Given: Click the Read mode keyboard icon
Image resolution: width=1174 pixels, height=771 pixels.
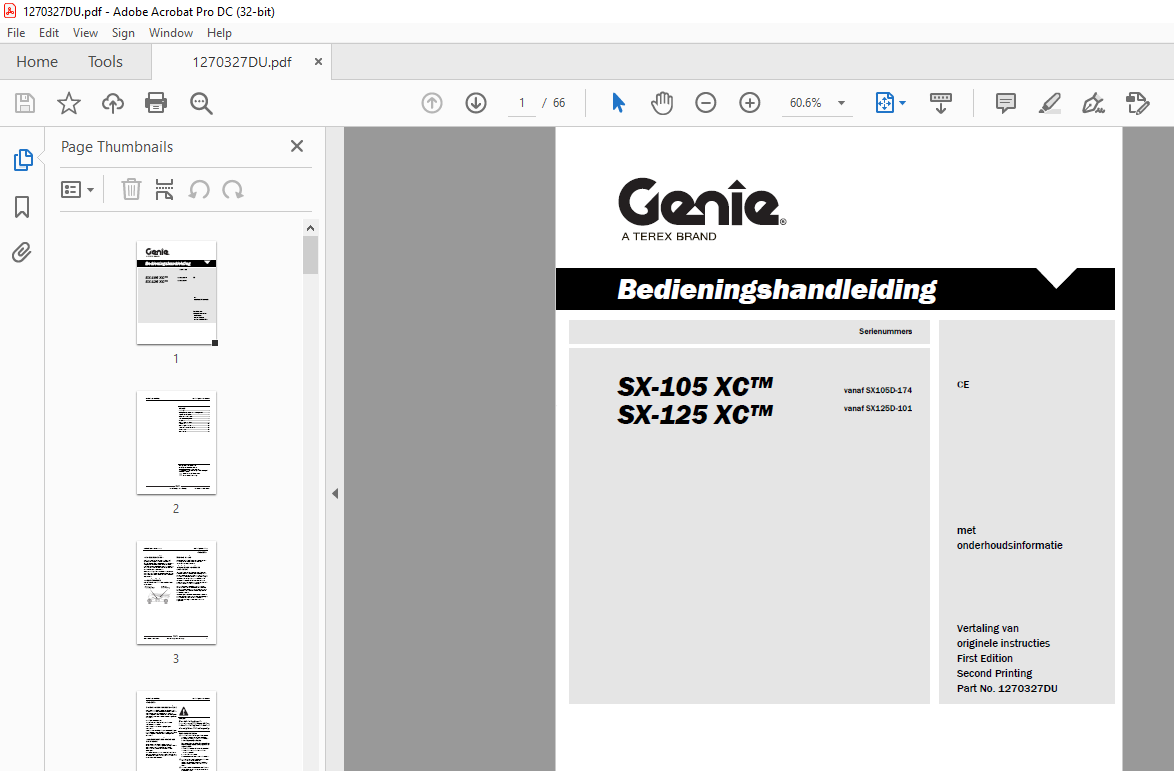Looking at the screenshot, I should click(940, 103).
